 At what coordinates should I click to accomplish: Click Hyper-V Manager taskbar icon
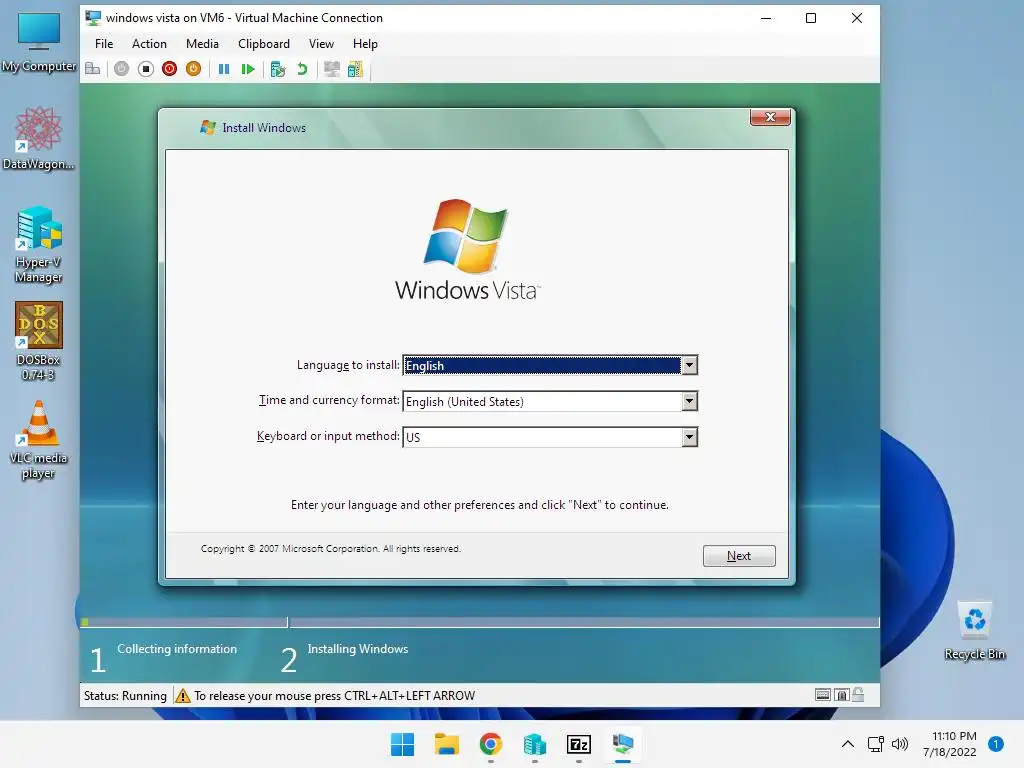click(535, 744)
